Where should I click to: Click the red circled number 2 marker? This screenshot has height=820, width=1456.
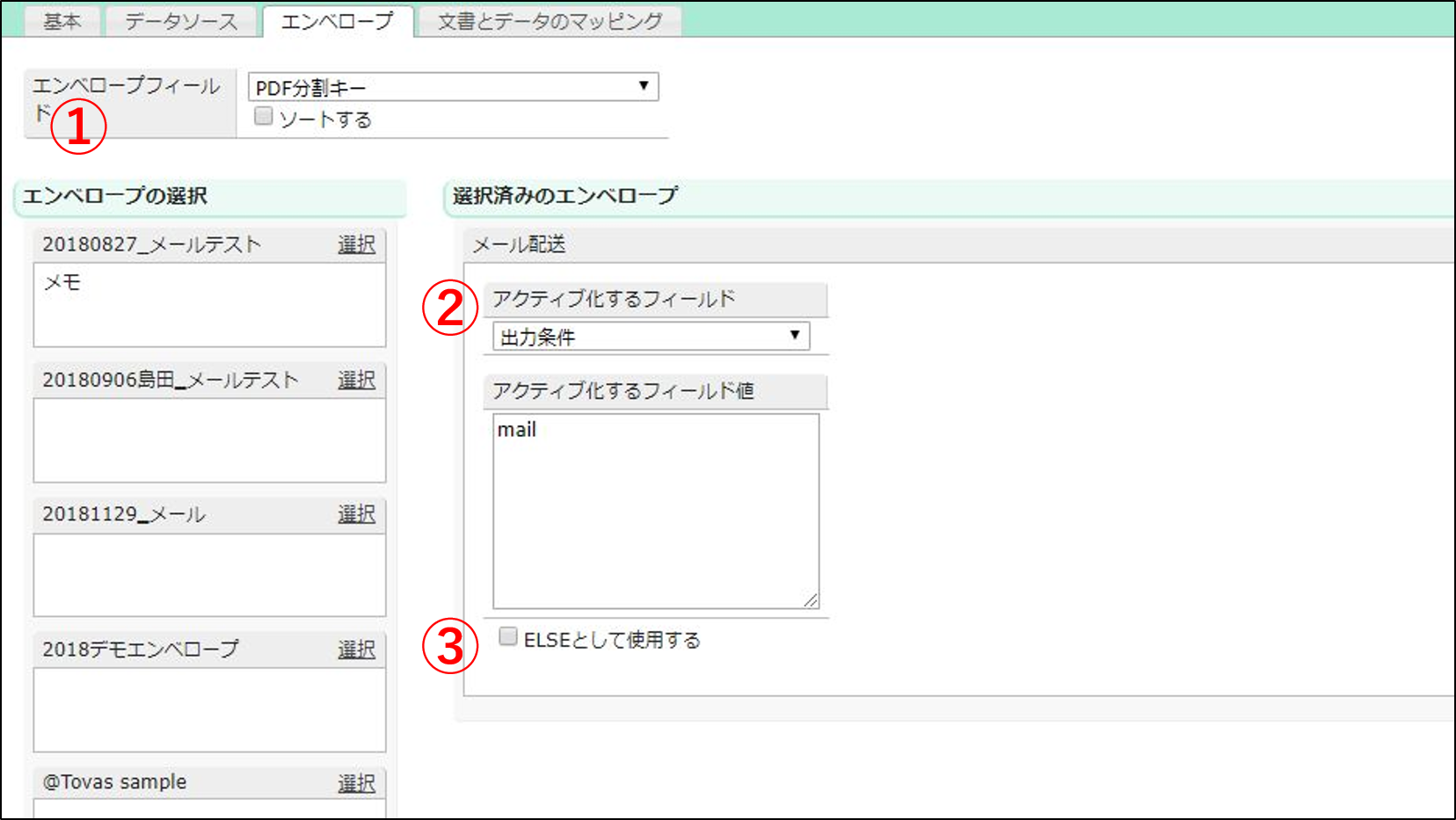tap(449, 308)
